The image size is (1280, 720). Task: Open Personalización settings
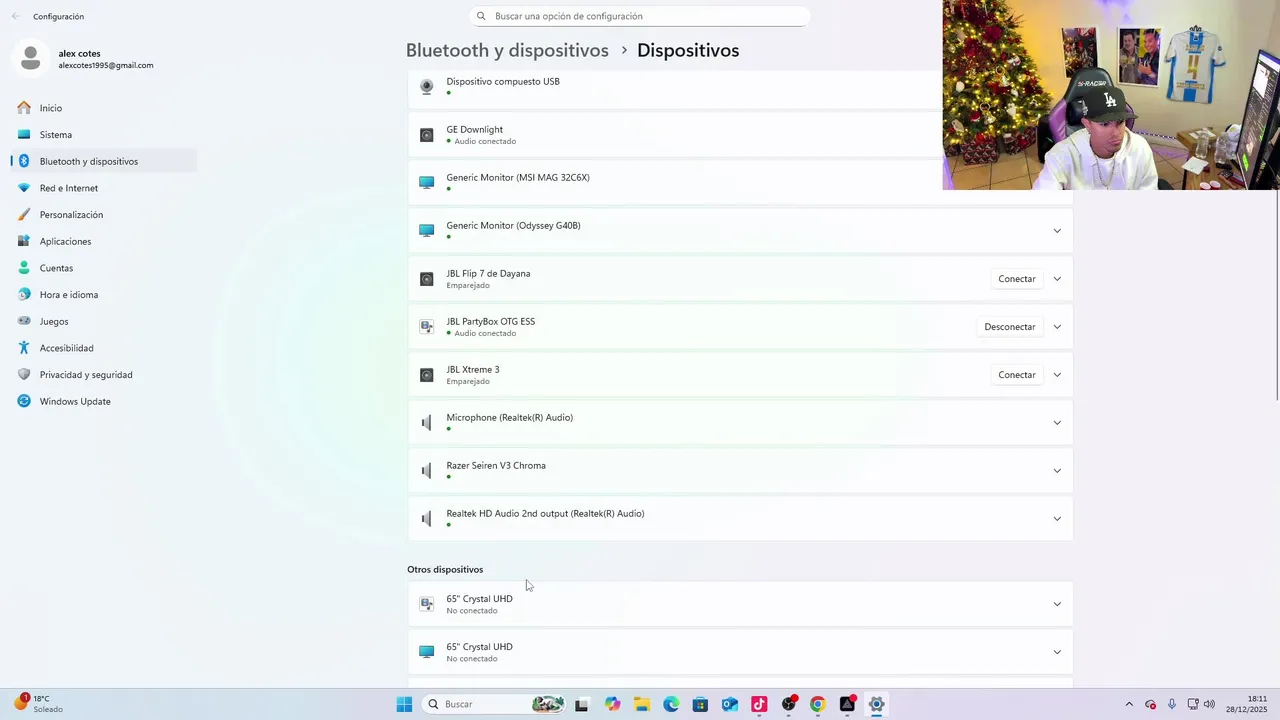104,214
